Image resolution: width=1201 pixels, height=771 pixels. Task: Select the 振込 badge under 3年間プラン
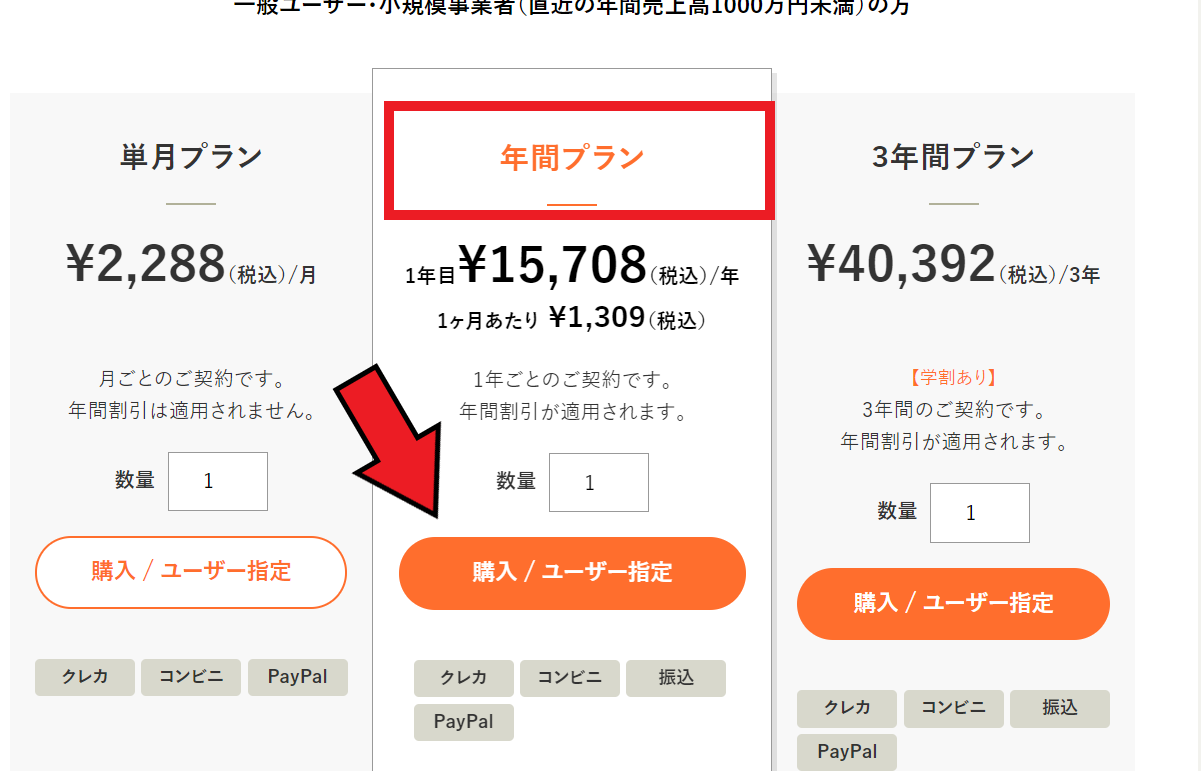(x=1059, y=709)
